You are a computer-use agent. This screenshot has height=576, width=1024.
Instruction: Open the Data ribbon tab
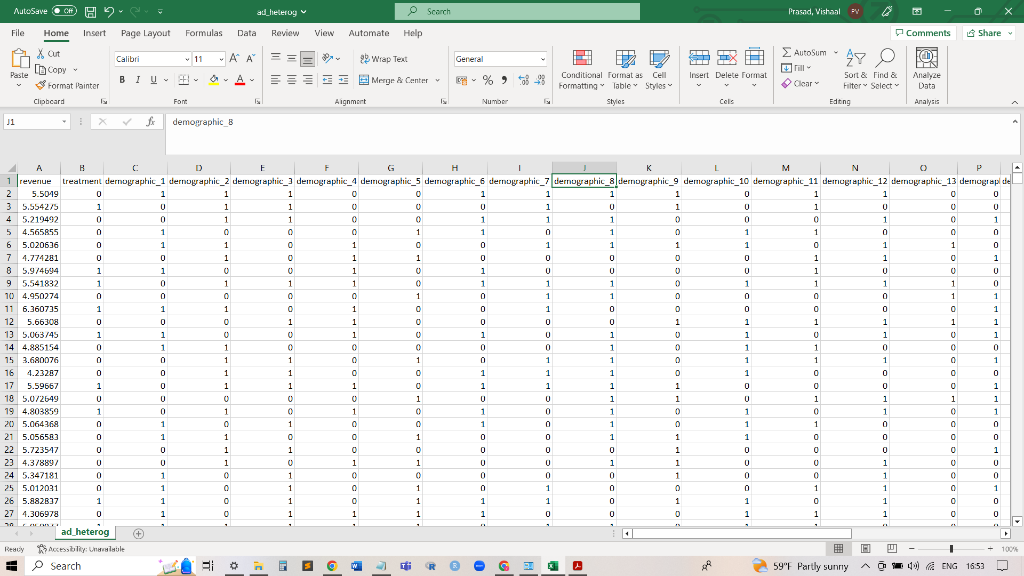246,32
